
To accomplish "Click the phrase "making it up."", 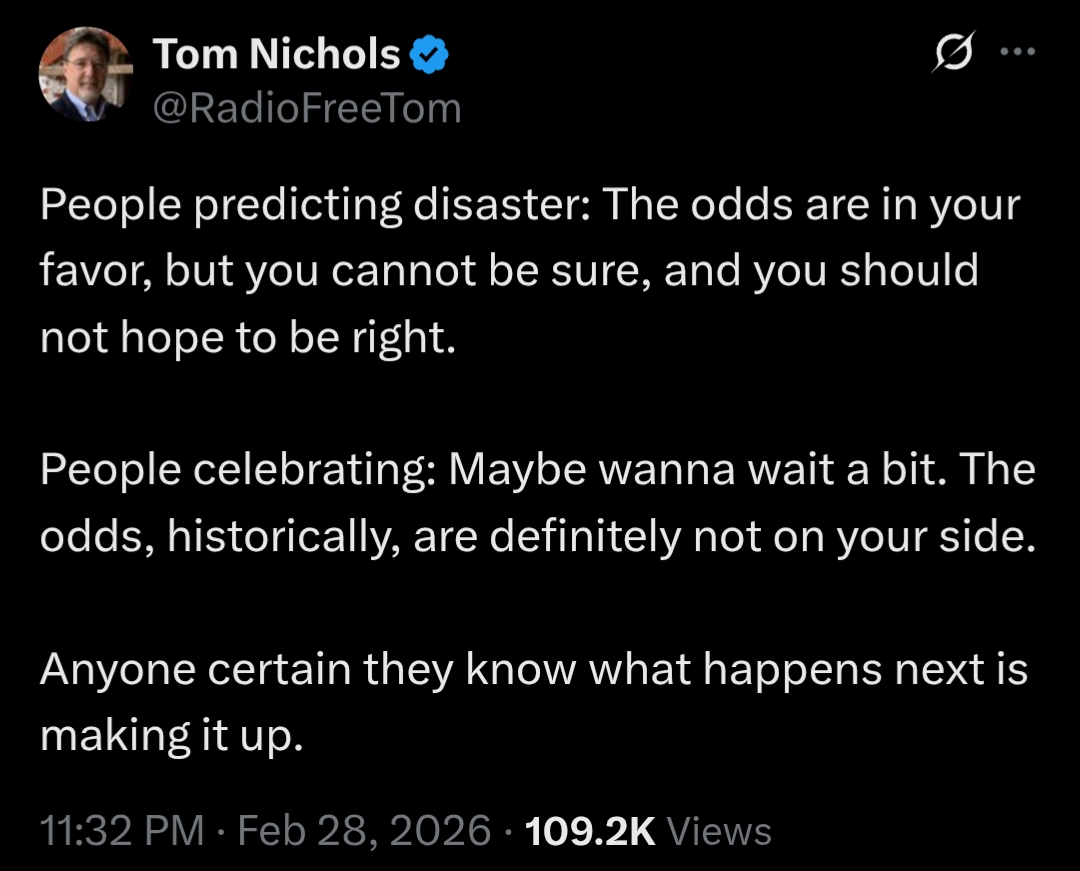I will (x=170, y=735).
